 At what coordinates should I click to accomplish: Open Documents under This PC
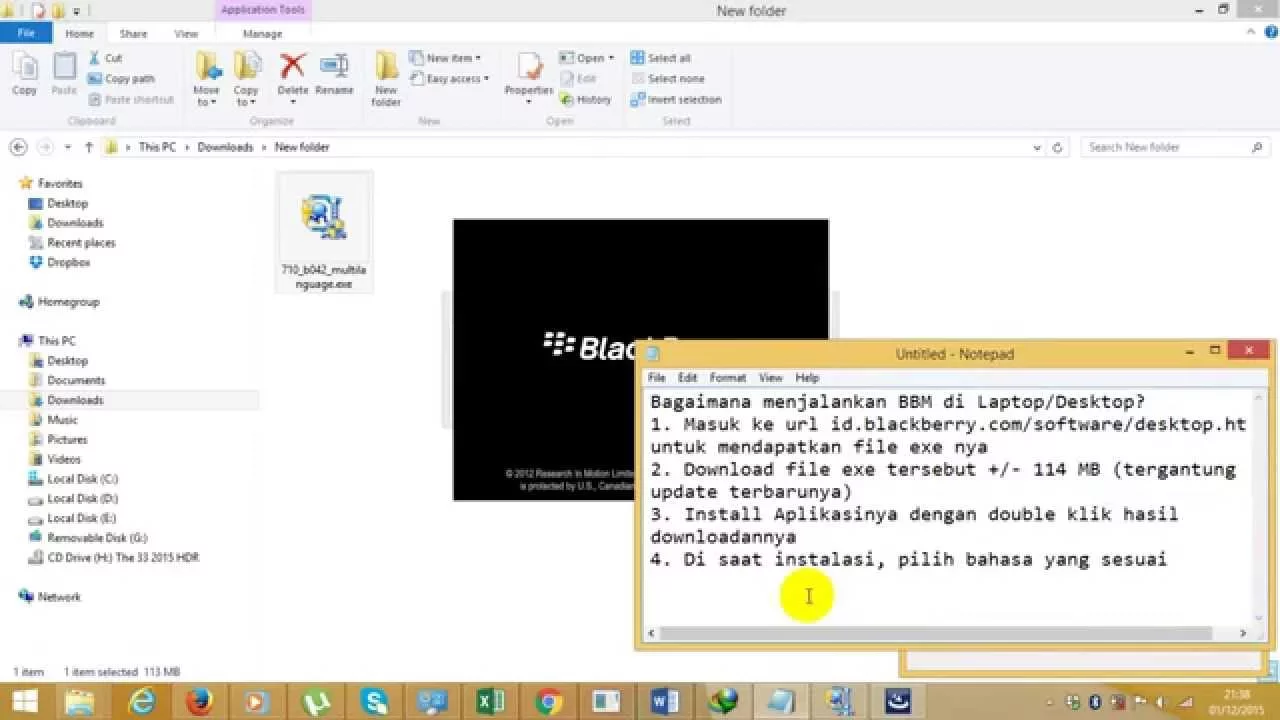[76, 380]
